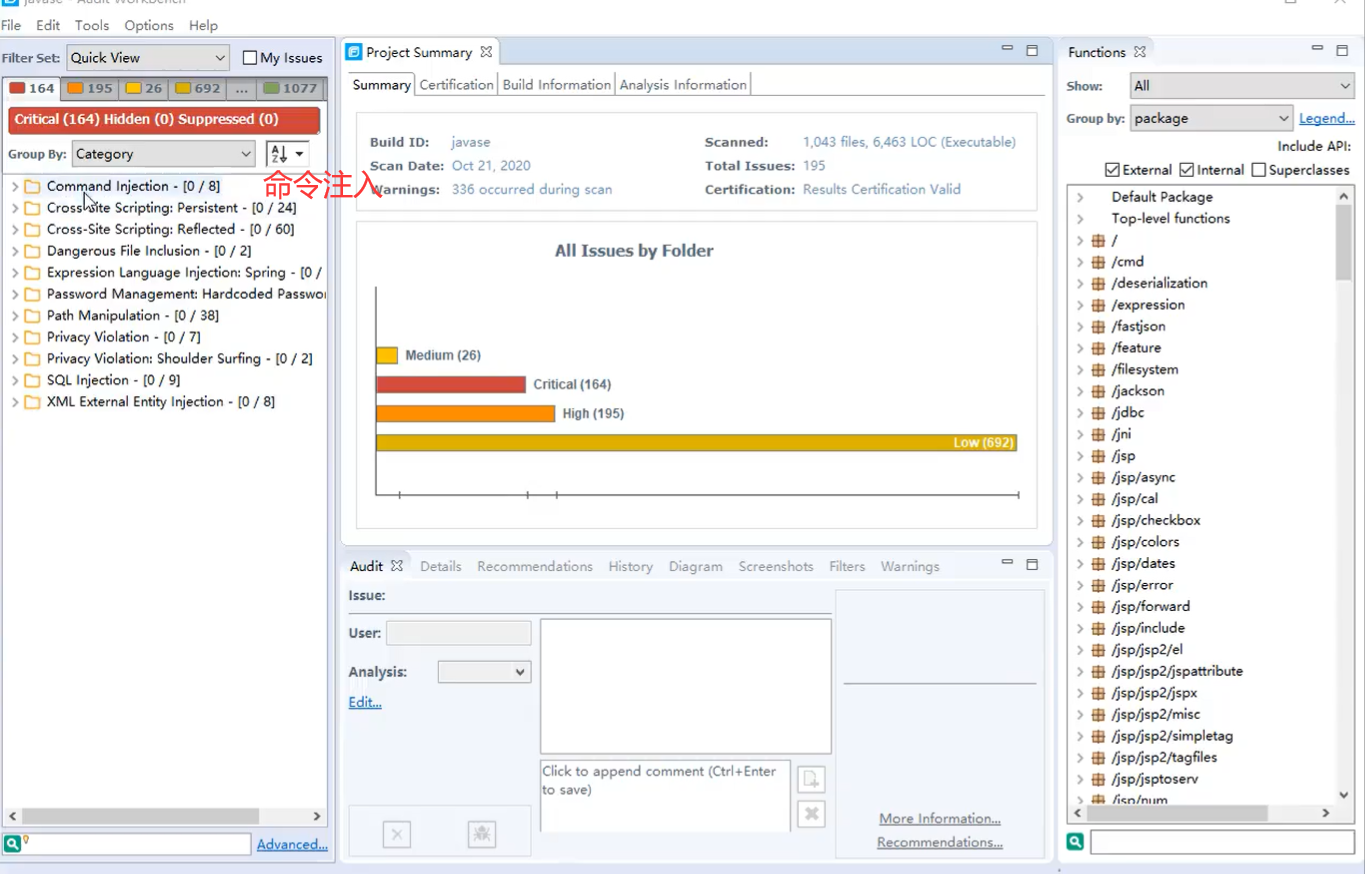Click the Edit... link under Analysis

click(x=365, y=702)
